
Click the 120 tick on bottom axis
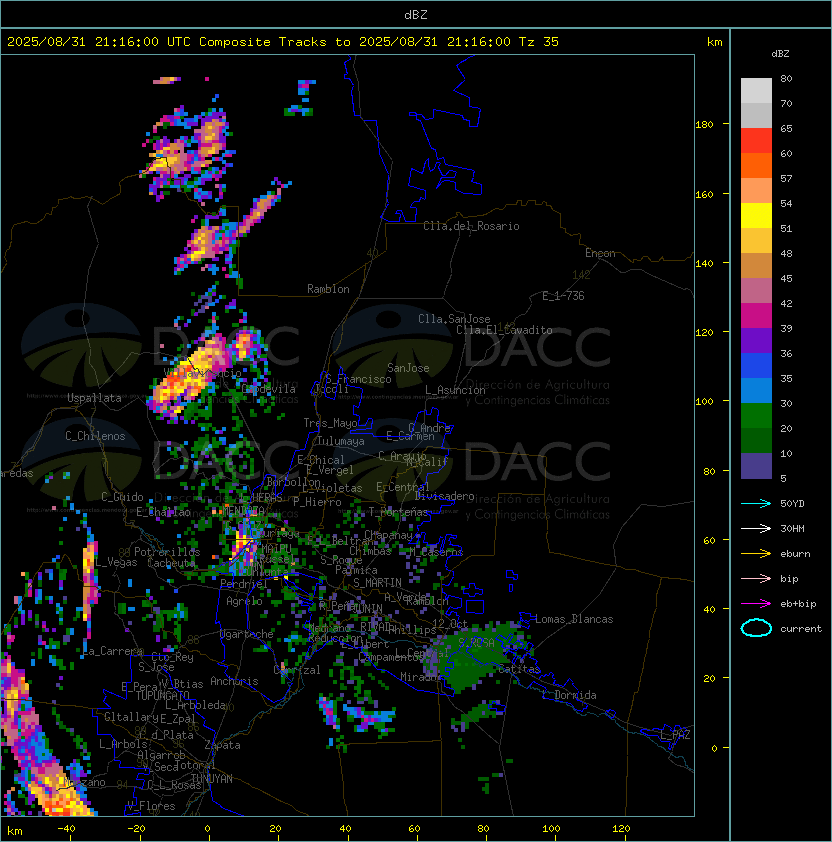pos(621,829)
